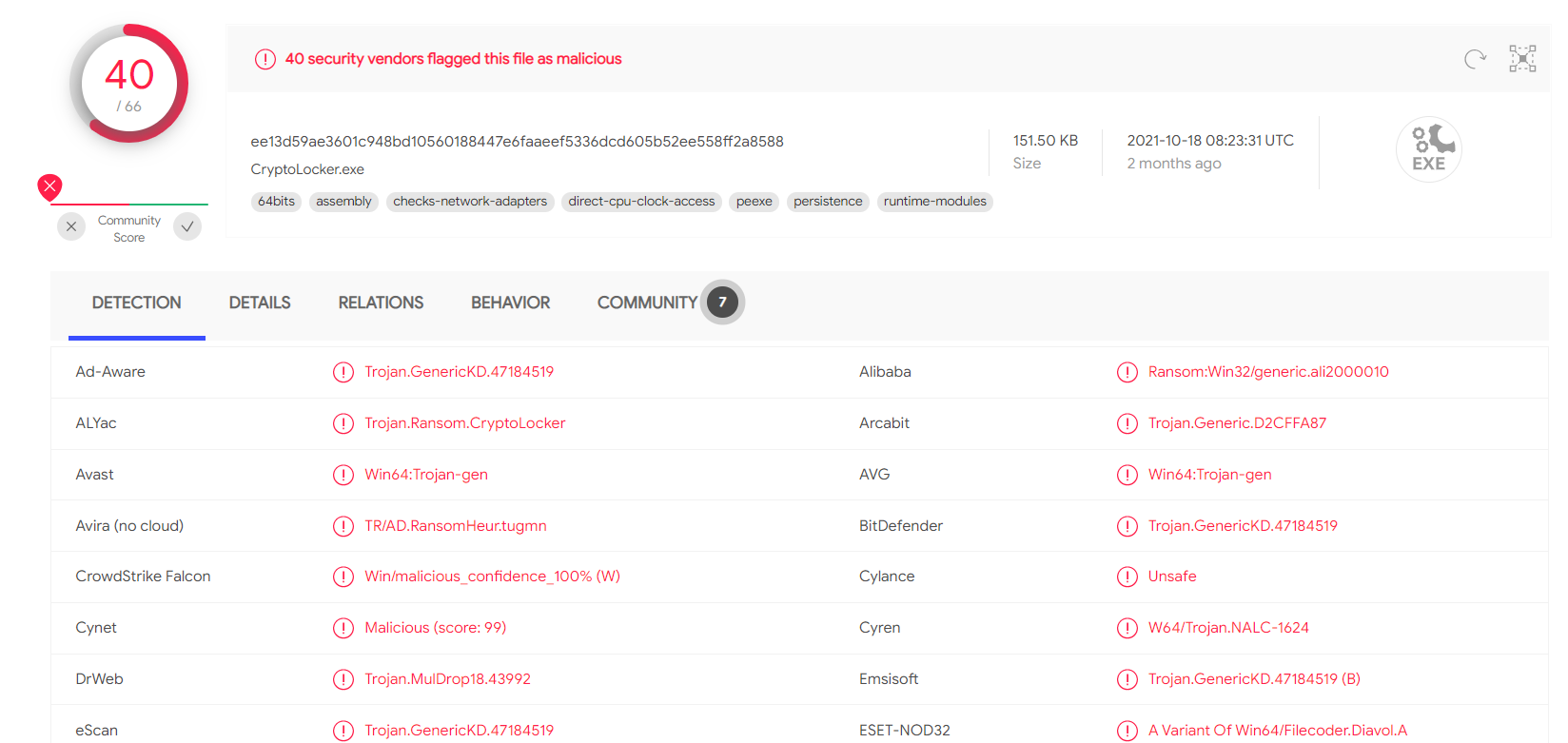Switch to the DETECTION tab
The image size is (1568, 743).
tap(136, 303)
